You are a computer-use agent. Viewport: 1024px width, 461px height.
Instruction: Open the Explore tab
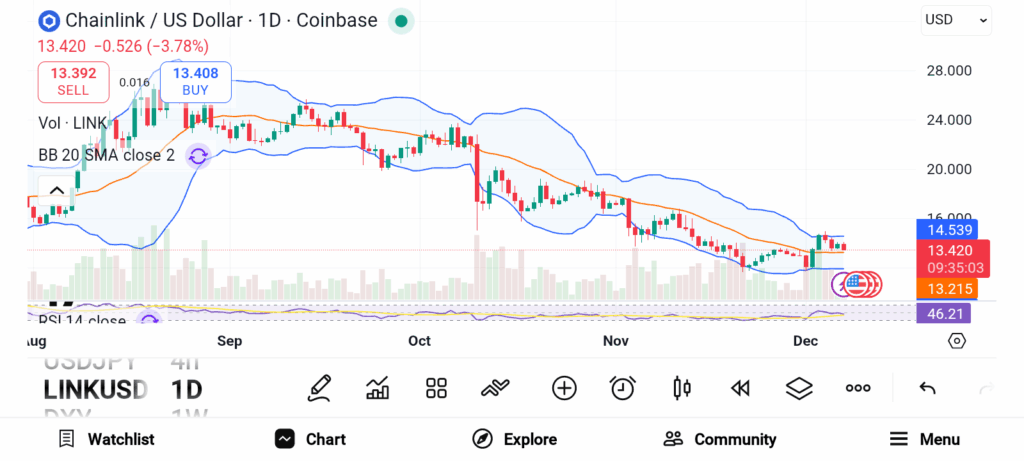pyautogui.click(x=514, y=439)
